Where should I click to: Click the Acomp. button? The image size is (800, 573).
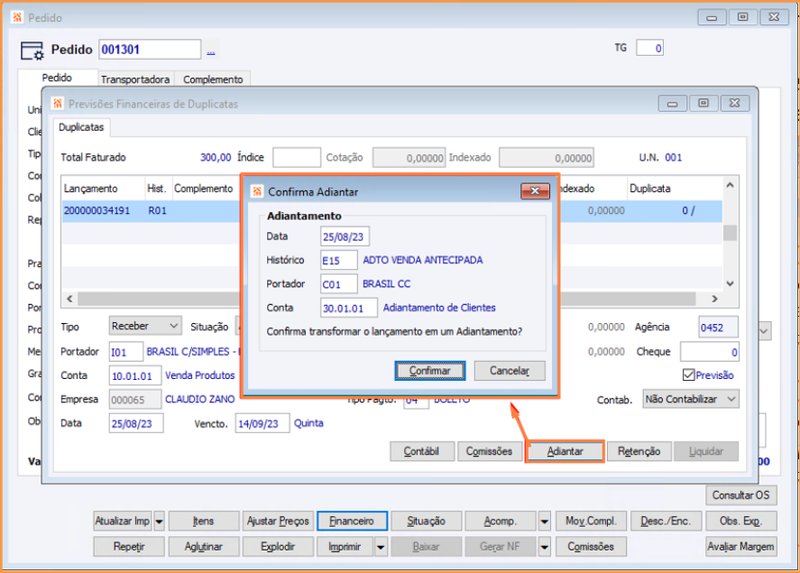click(501, 521)
